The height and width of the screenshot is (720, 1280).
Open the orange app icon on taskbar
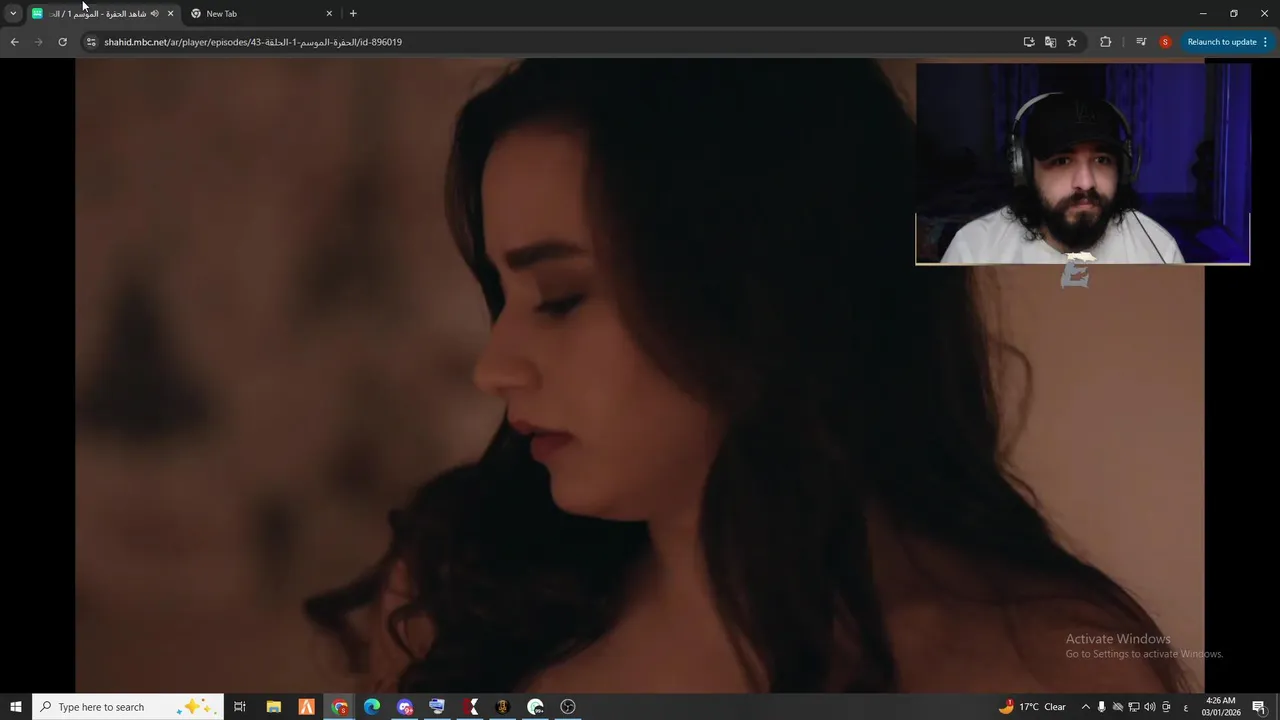[306, 707]
